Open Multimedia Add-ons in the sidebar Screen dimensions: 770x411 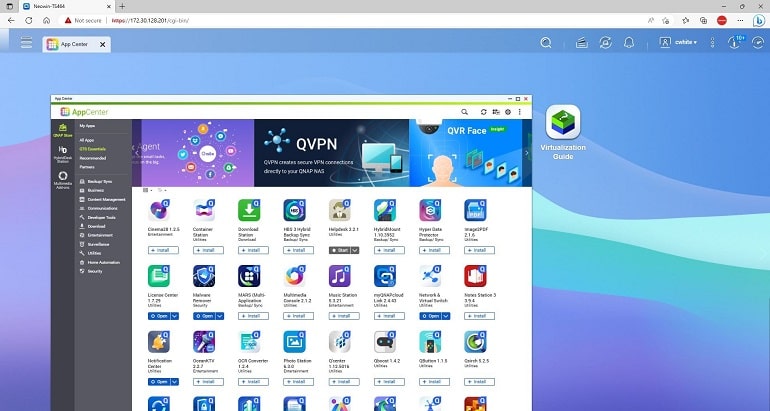(x=63, y=180)
